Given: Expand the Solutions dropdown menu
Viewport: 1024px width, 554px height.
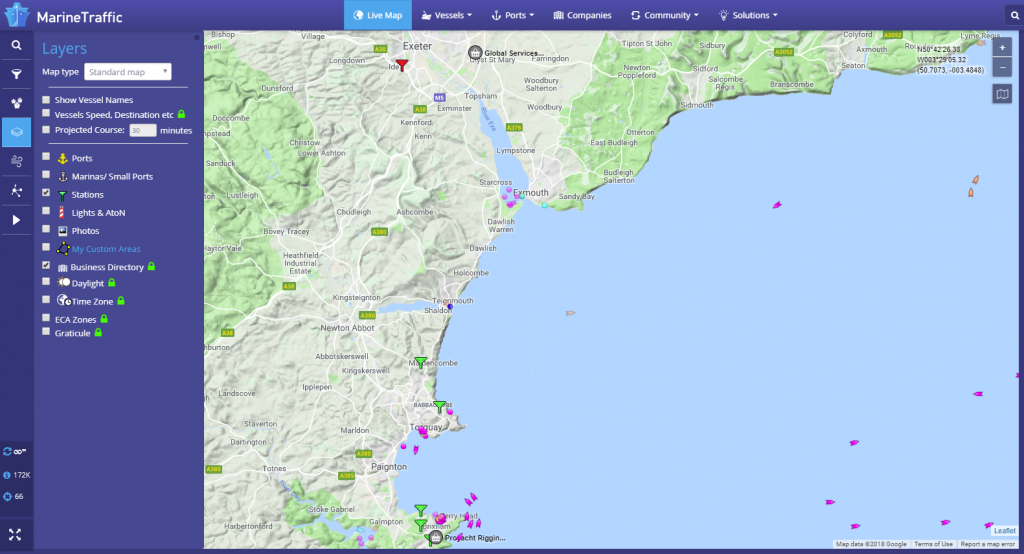Looking at the screenshot, I should 747,15.
